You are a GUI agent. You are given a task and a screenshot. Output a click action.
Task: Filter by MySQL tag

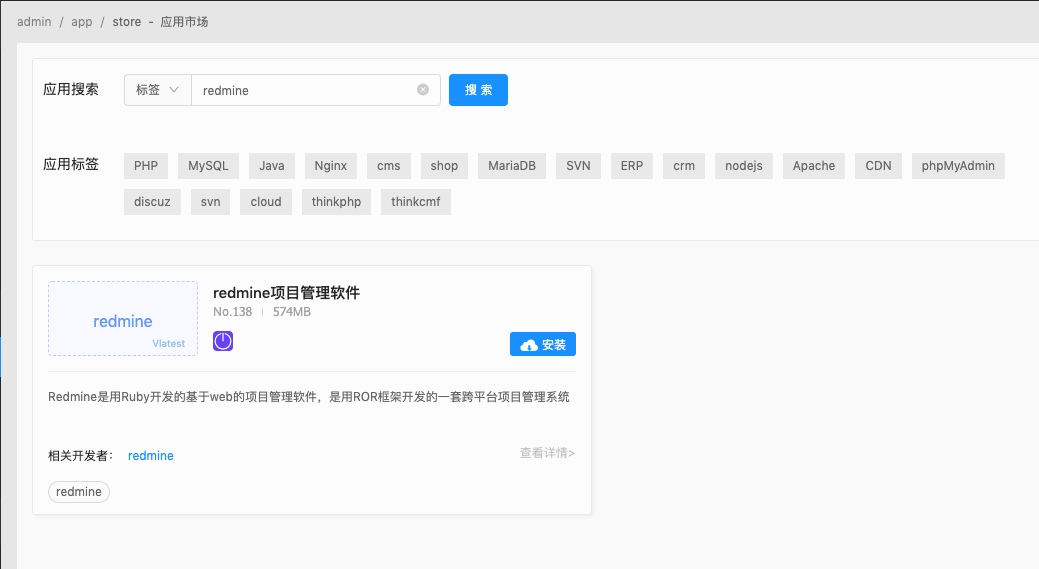(208, 166)
